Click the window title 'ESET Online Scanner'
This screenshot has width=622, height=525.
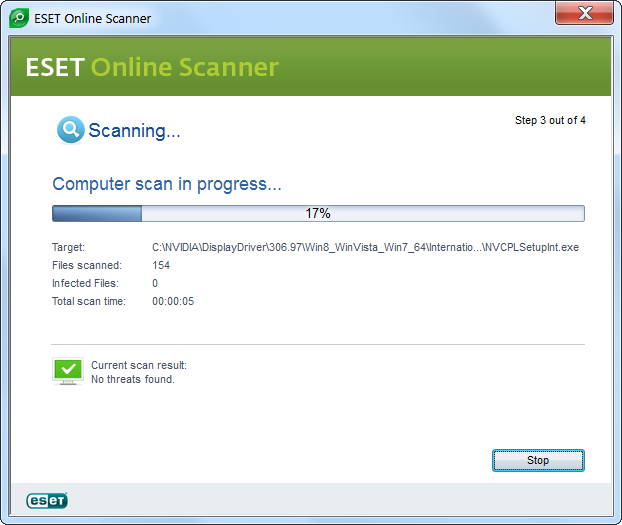pos(91,16)
